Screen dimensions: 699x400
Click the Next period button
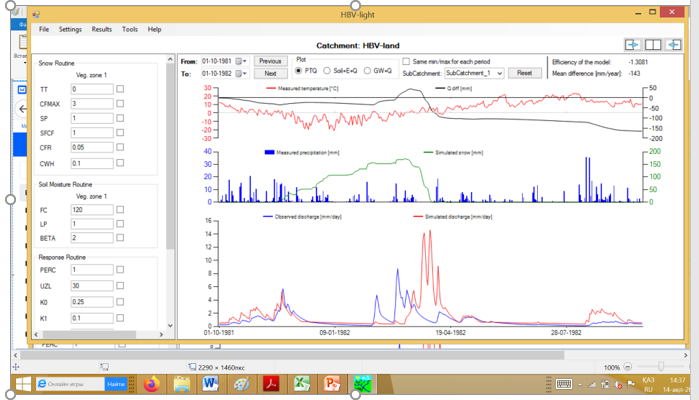click(x=270, y=73)
